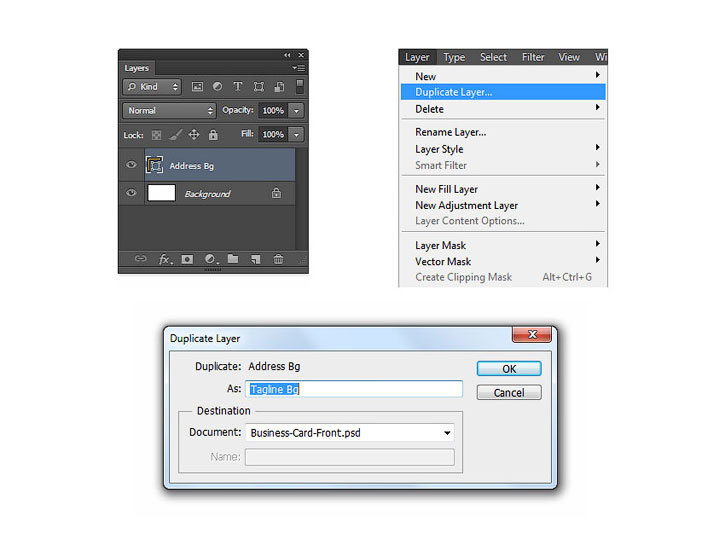Open the Type menu
725x533 pixels.
(454, 57)
